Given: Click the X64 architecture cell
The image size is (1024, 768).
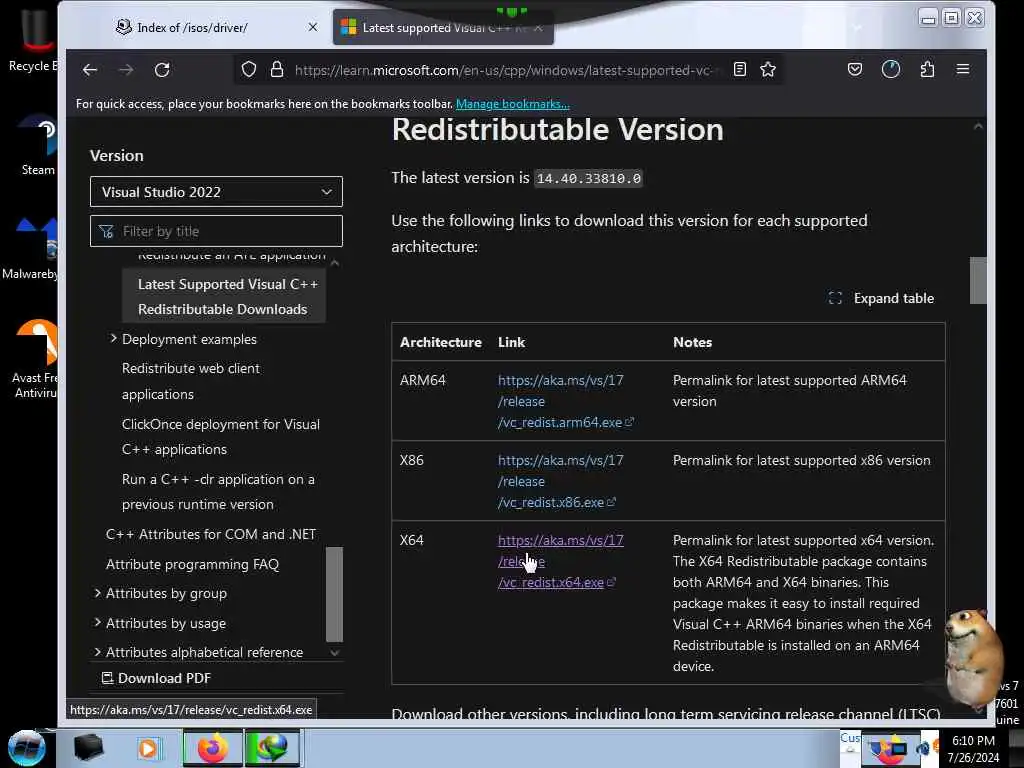Looking at the screenshot, I should coord(411,540).
